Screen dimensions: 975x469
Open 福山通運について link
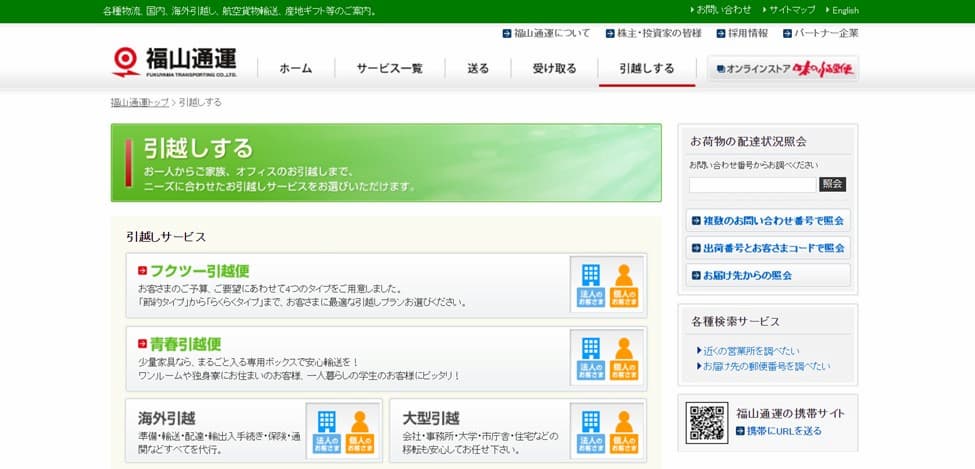pyautogui.click(x=552, y=34)
